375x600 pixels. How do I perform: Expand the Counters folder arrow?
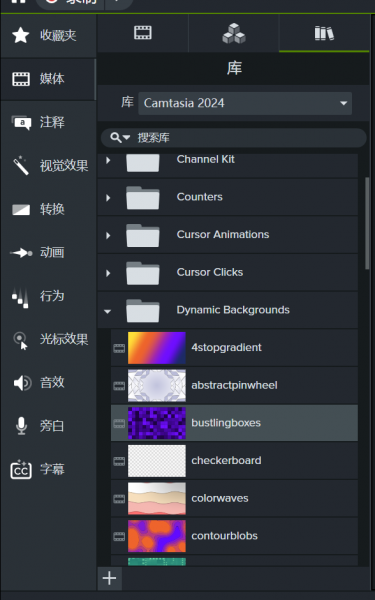[x=108, y=197]
